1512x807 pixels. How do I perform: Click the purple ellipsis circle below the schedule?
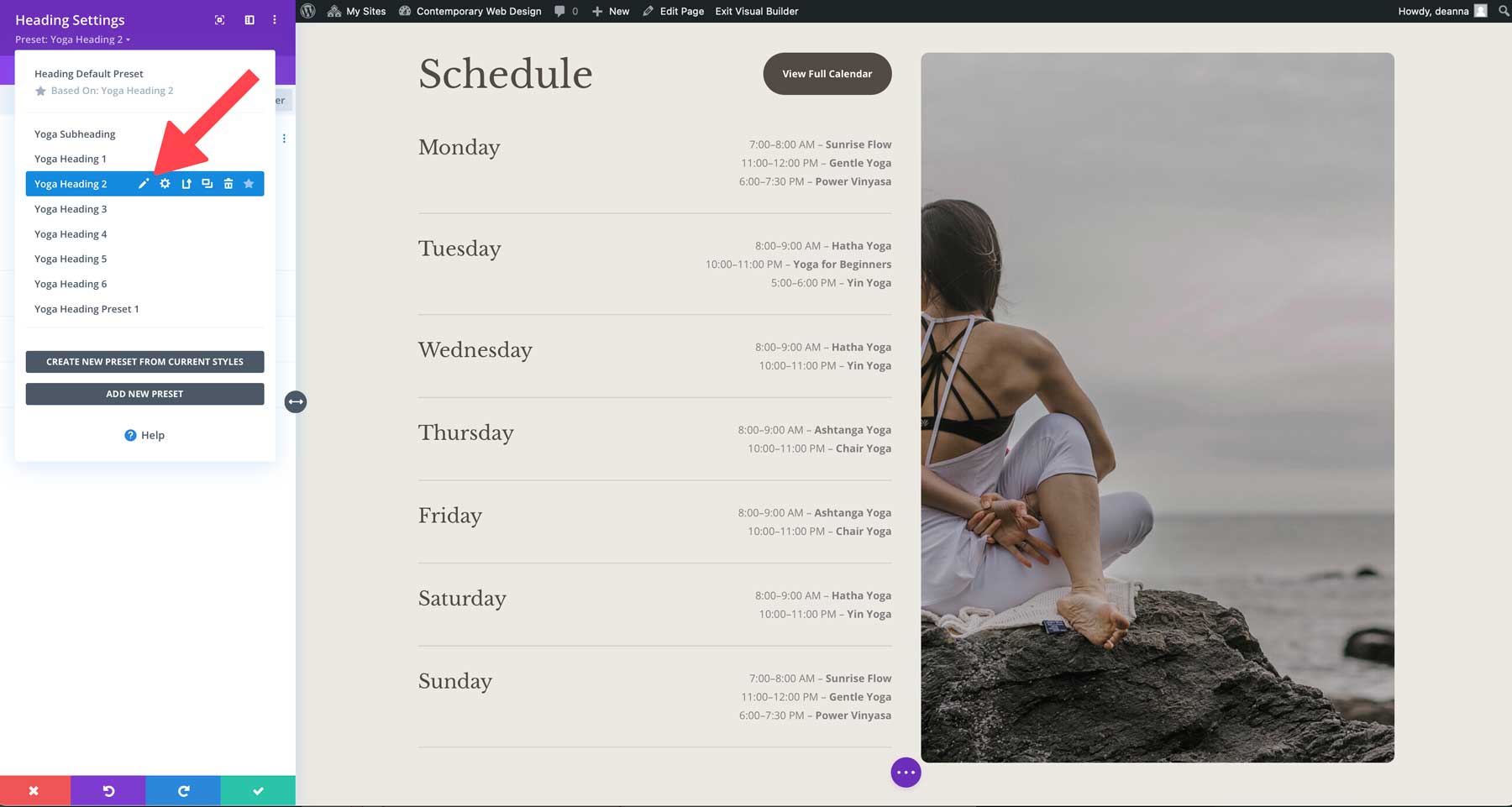[906, 772]
